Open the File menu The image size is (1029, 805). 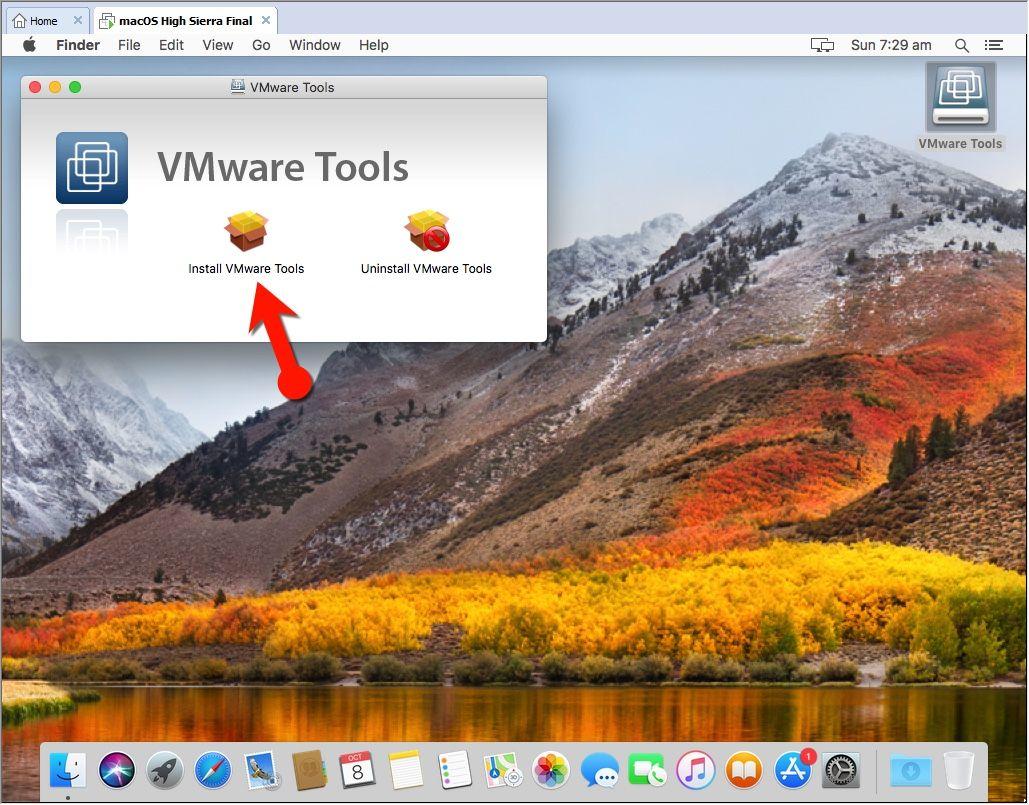coord(129,45)
